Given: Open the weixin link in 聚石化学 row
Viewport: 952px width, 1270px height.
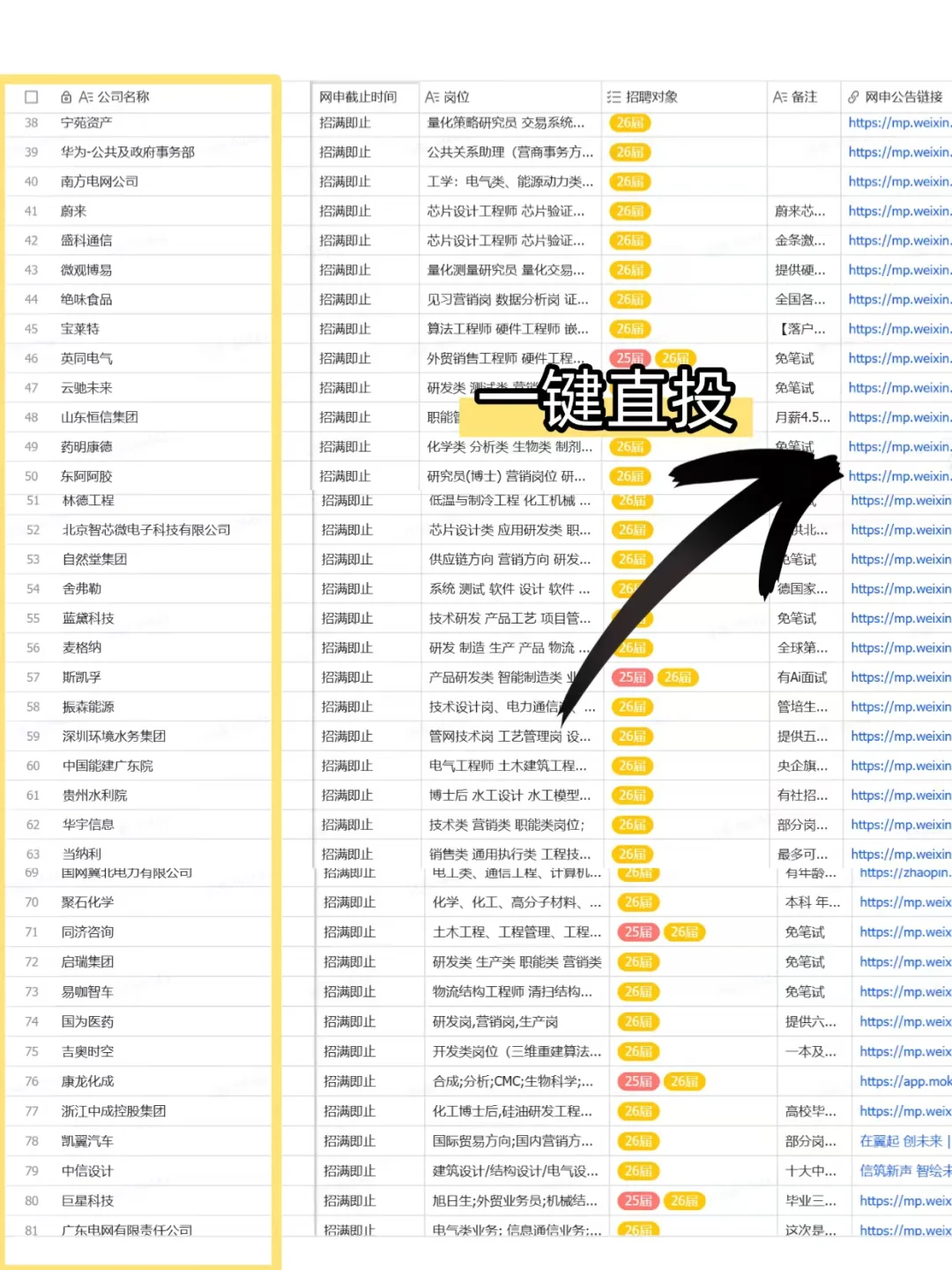Looking at the screenshot, I should 905,902.
